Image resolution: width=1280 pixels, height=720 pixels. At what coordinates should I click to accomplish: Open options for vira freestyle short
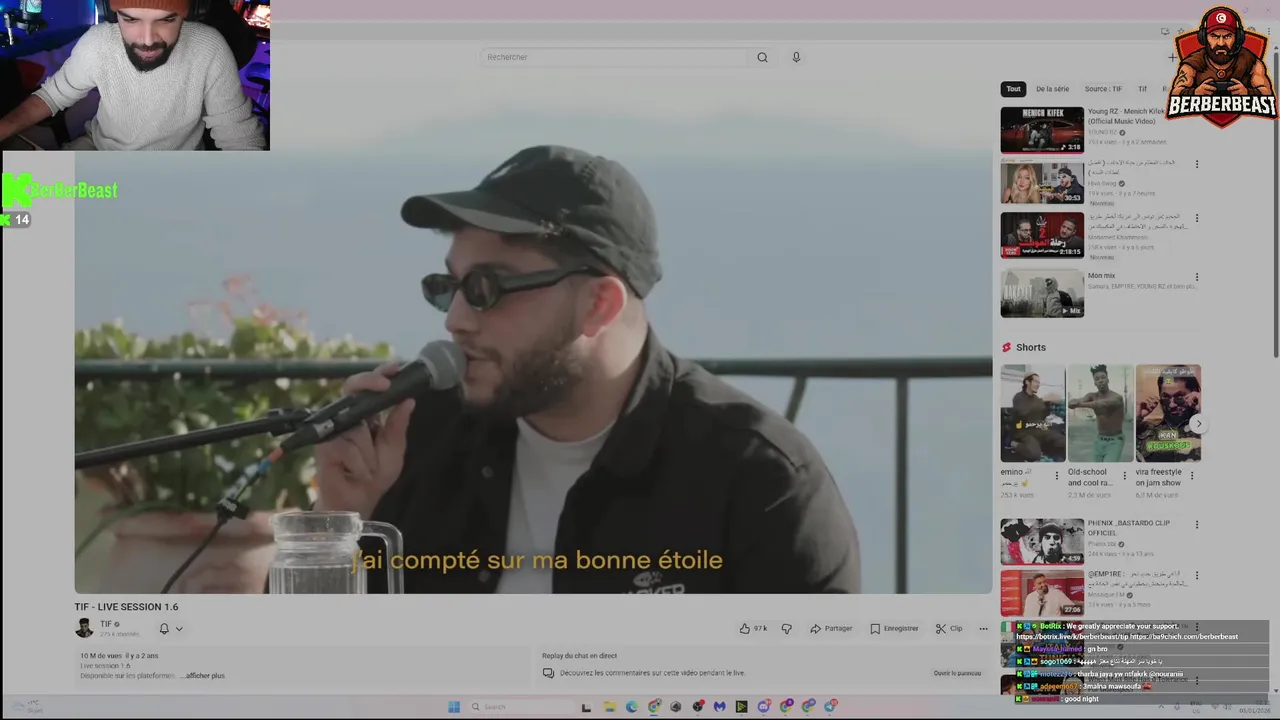(1192, 476)
